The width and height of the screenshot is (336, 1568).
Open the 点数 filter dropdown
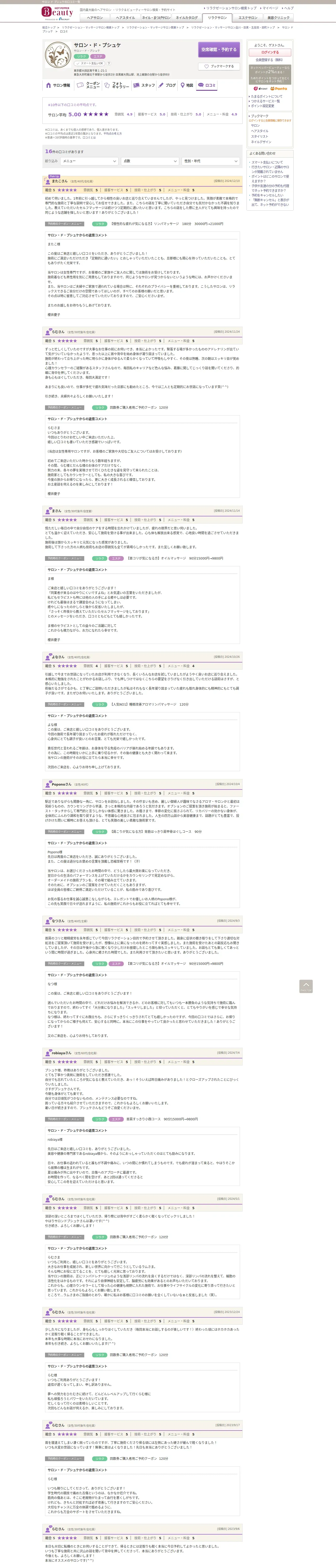pos(149,161)
